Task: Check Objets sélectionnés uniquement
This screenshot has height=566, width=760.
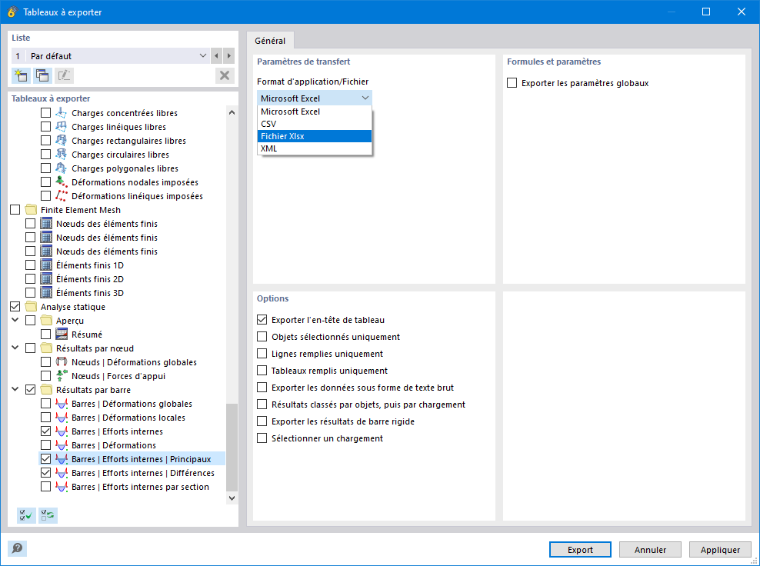Action: point(262,337)
